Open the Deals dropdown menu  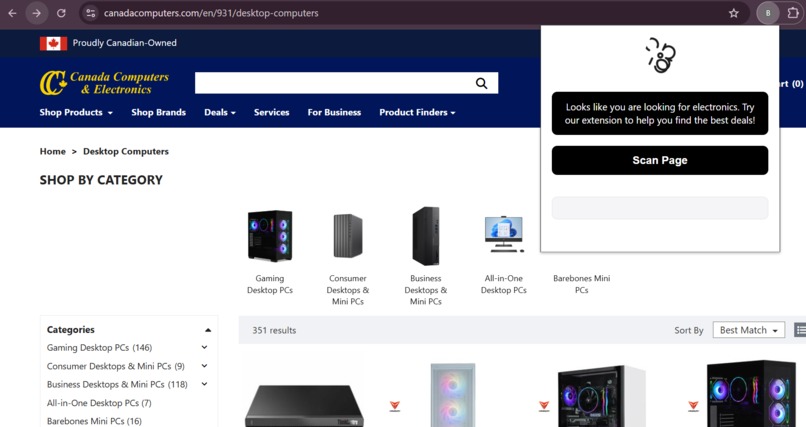tap(219, 112)
